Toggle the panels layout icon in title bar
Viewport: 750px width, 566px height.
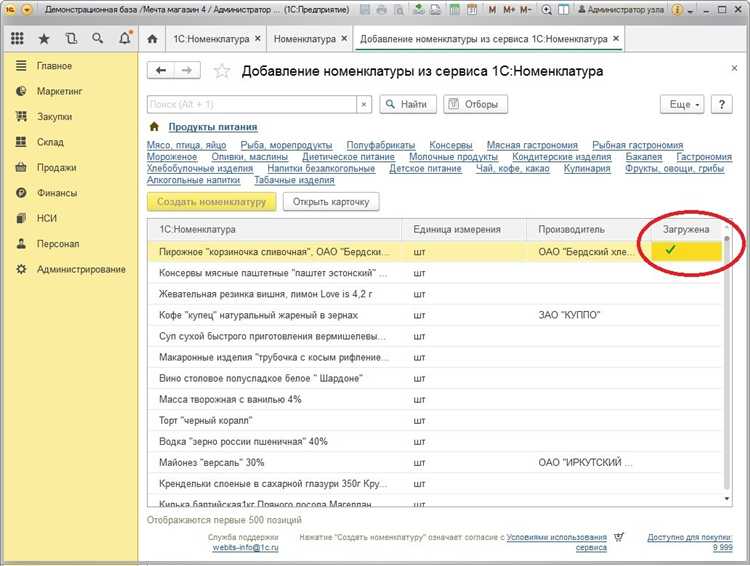point(563,10)
